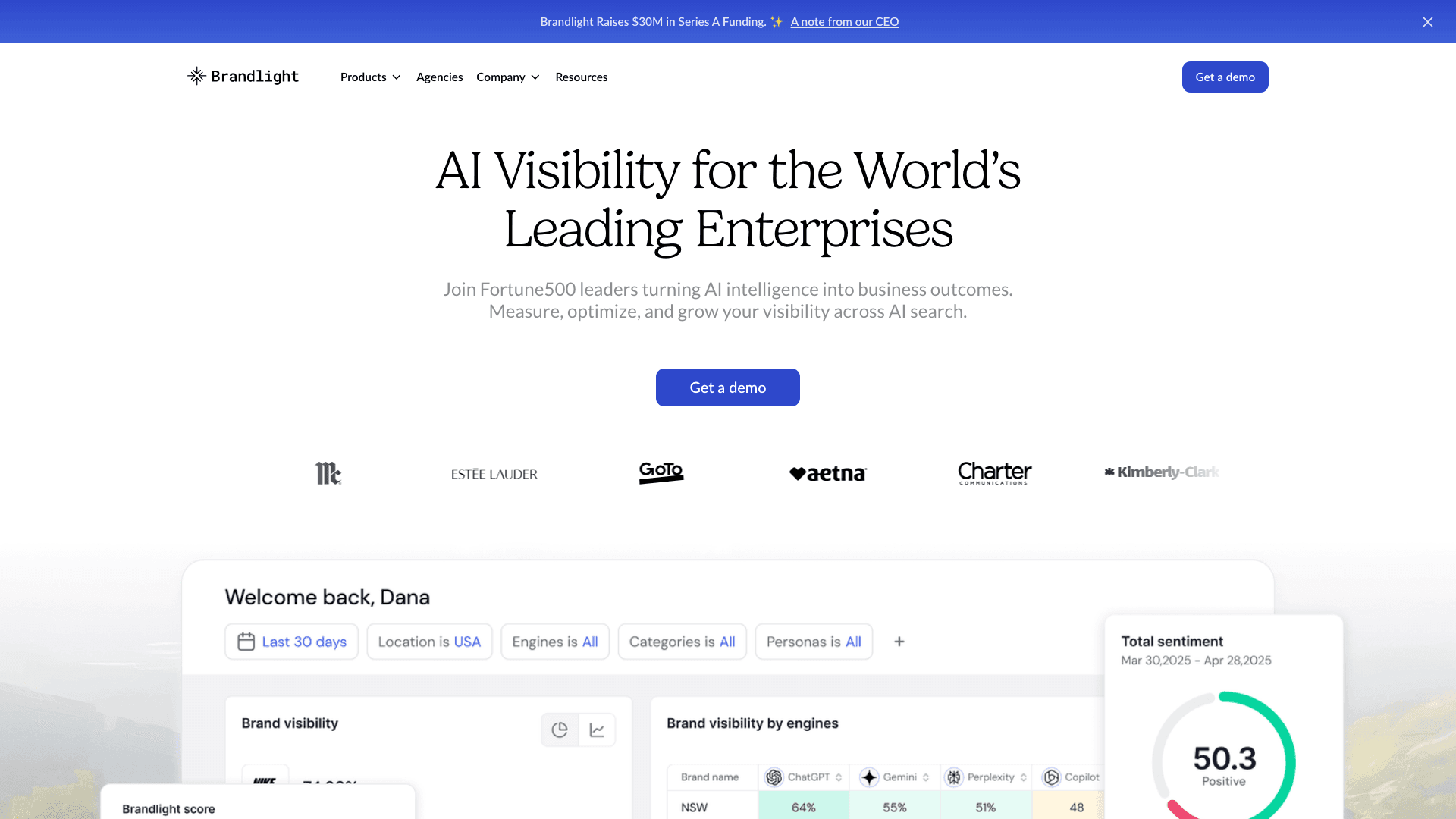Click the Copilot engine icon

[x=1051, y=777]
